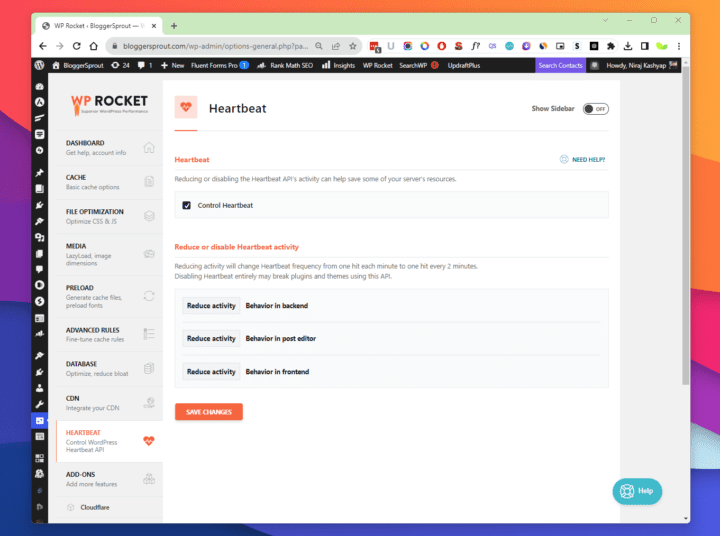Click the WordPress logo in admin bar
Image resolution: width=720 pixels, height=536 pixels.
[x=39, y=65]
